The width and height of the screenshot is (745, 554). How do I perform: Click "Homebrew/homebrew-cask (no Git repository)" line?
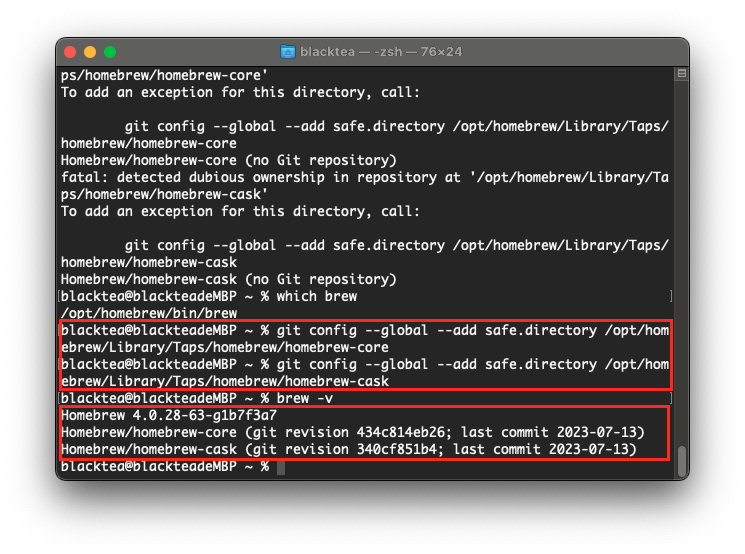click(x=229, y=279)
